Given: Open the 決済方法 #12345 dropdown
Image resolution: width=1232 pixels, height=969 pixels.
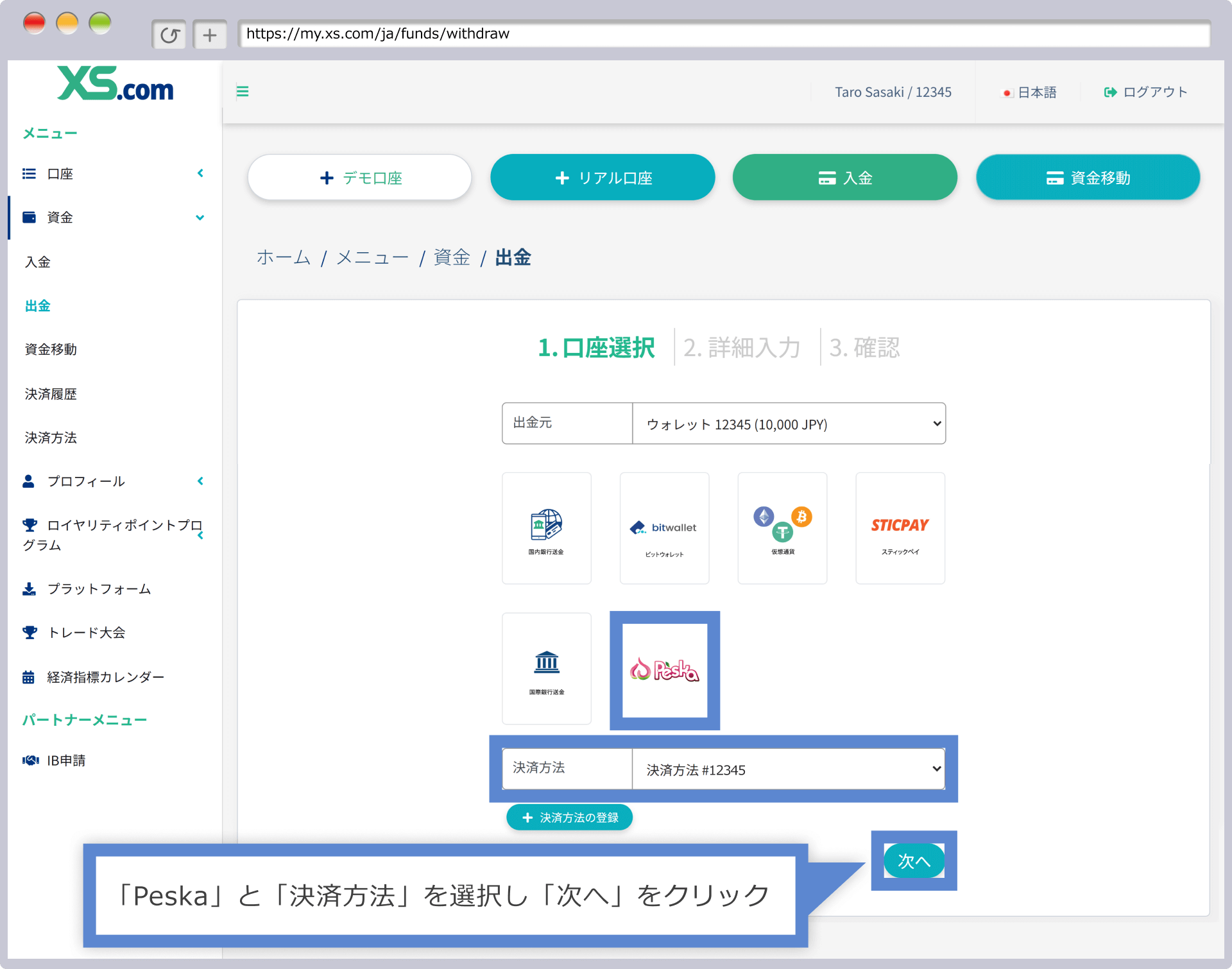Looking at the screenshot, I should [789, 769].
